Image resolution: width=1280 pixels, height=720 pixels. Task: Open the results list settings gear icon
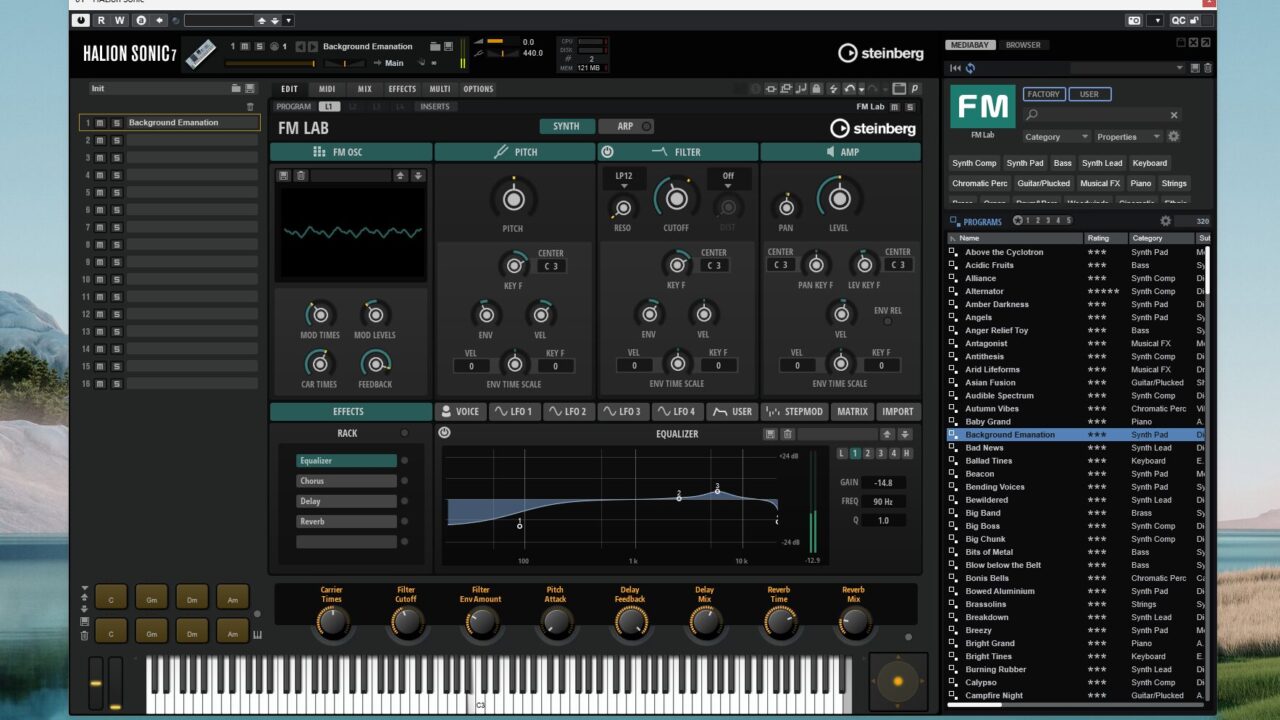pos(1165,221)
